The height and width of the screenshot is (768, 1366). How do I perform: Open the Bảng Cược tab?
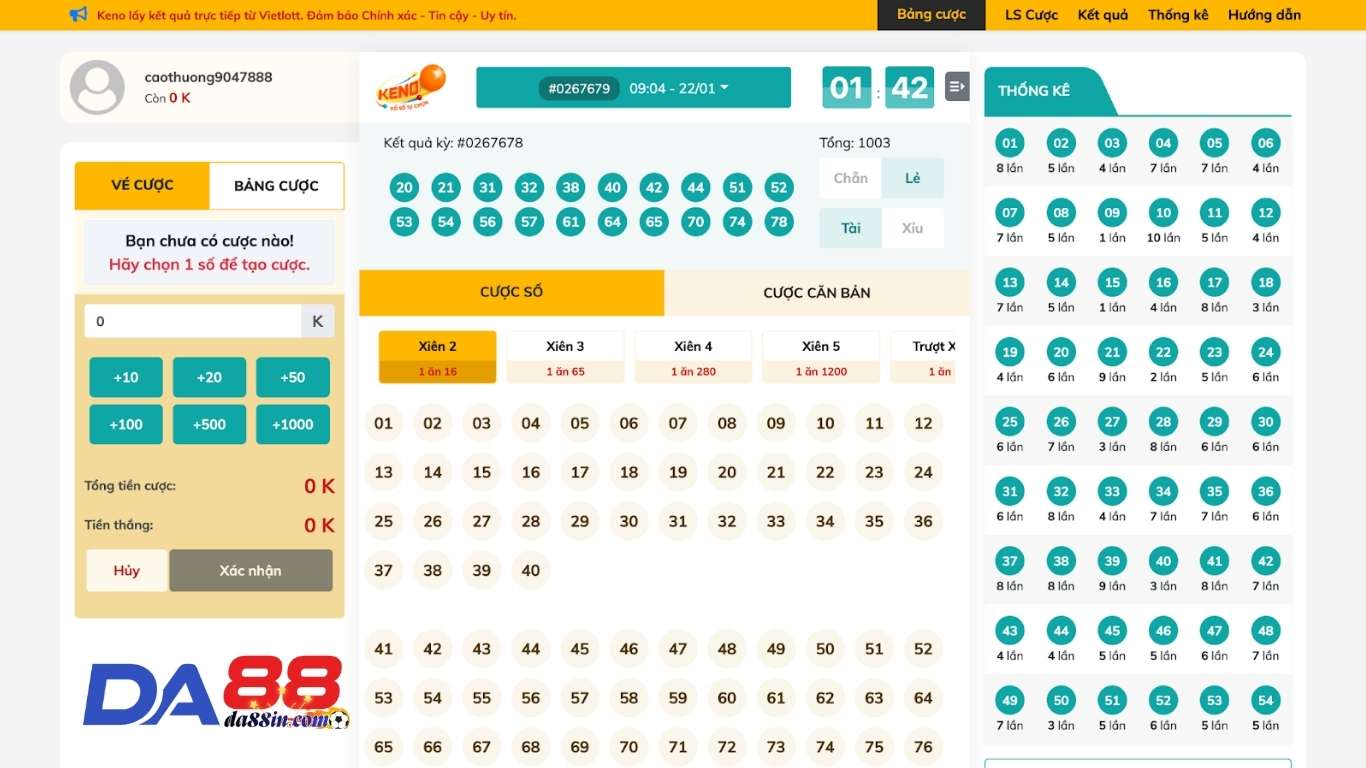click(x=276, y=186)
